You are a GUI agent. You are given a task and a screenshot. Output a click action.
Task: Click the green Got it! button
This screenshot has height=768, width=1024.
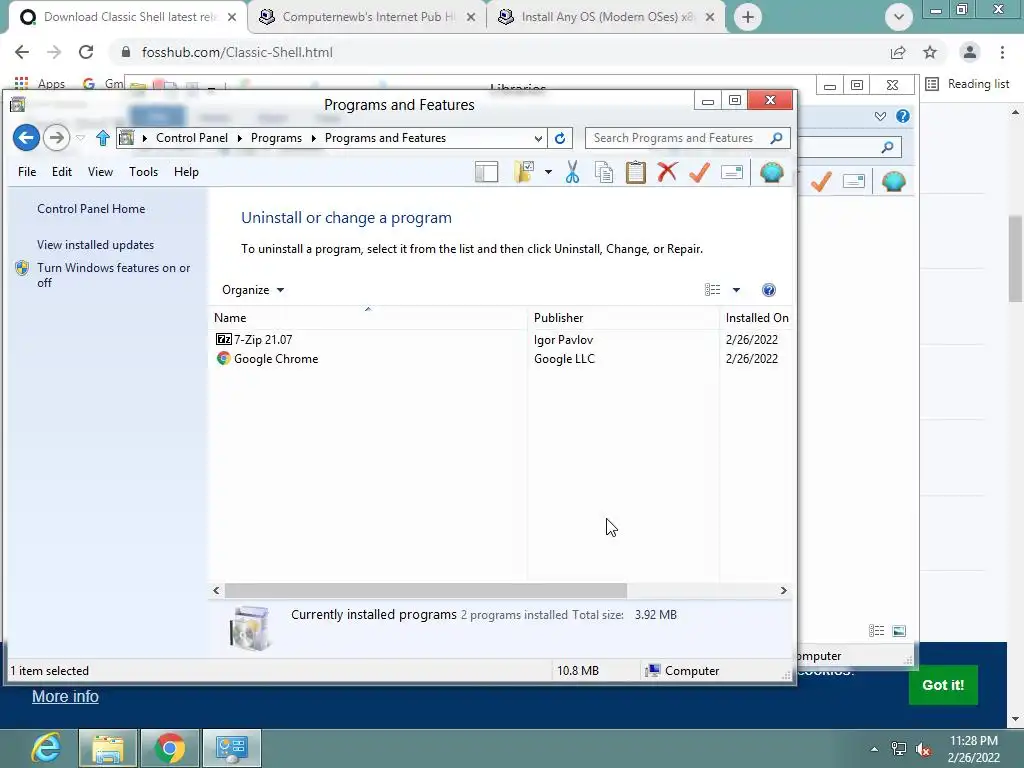coord(943,685)
